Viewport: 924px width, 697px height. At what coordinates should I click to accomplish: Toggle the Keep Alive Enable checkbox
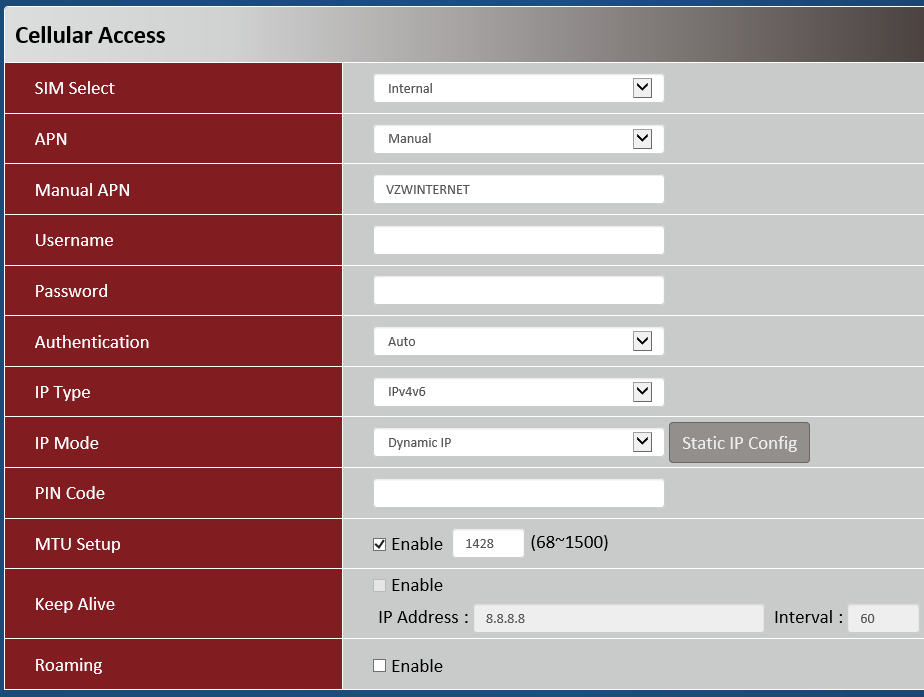[380, 585]
